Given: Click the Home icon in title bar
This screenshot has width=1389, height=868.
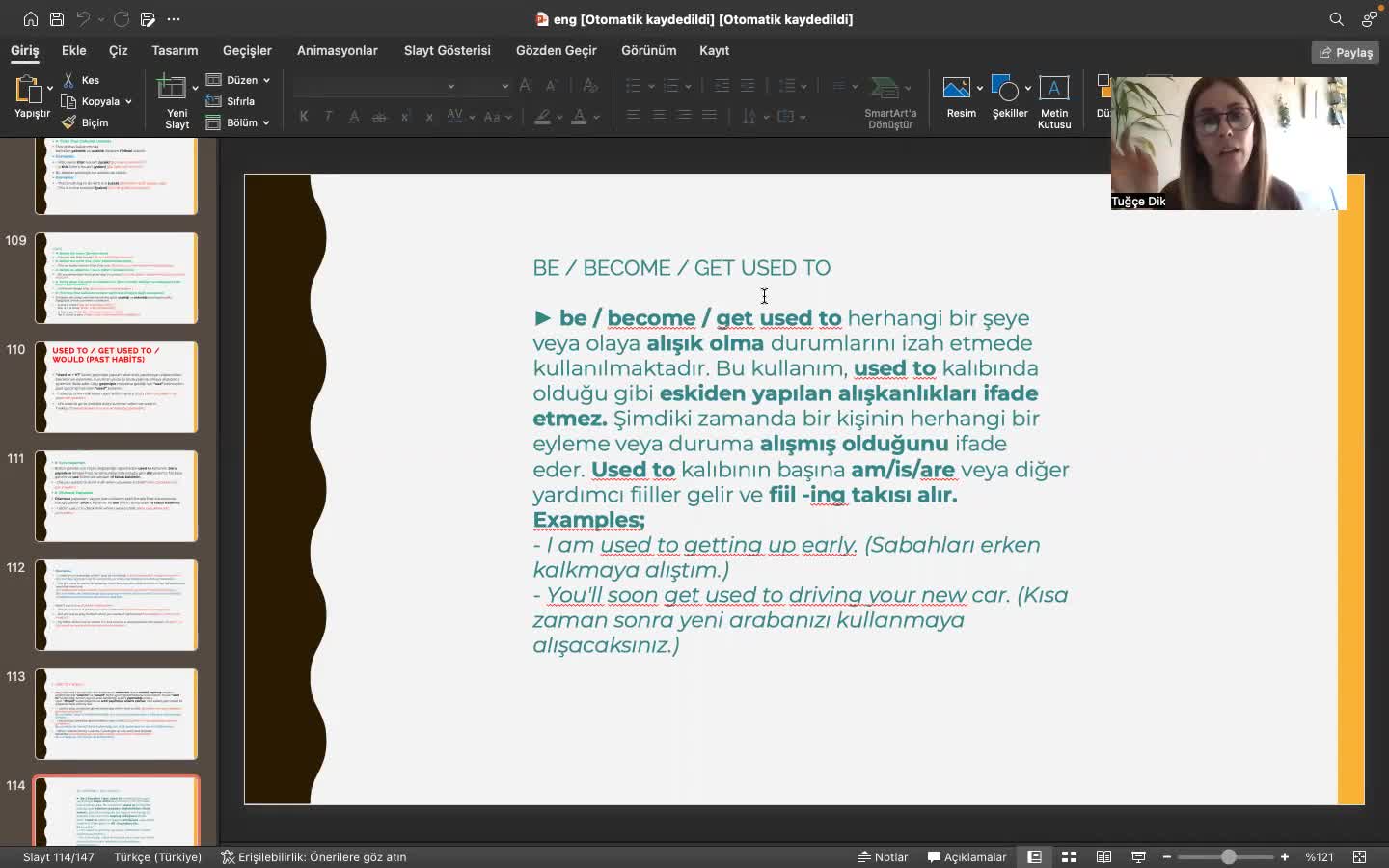Looking at the screenshot, I should [31, 19].
